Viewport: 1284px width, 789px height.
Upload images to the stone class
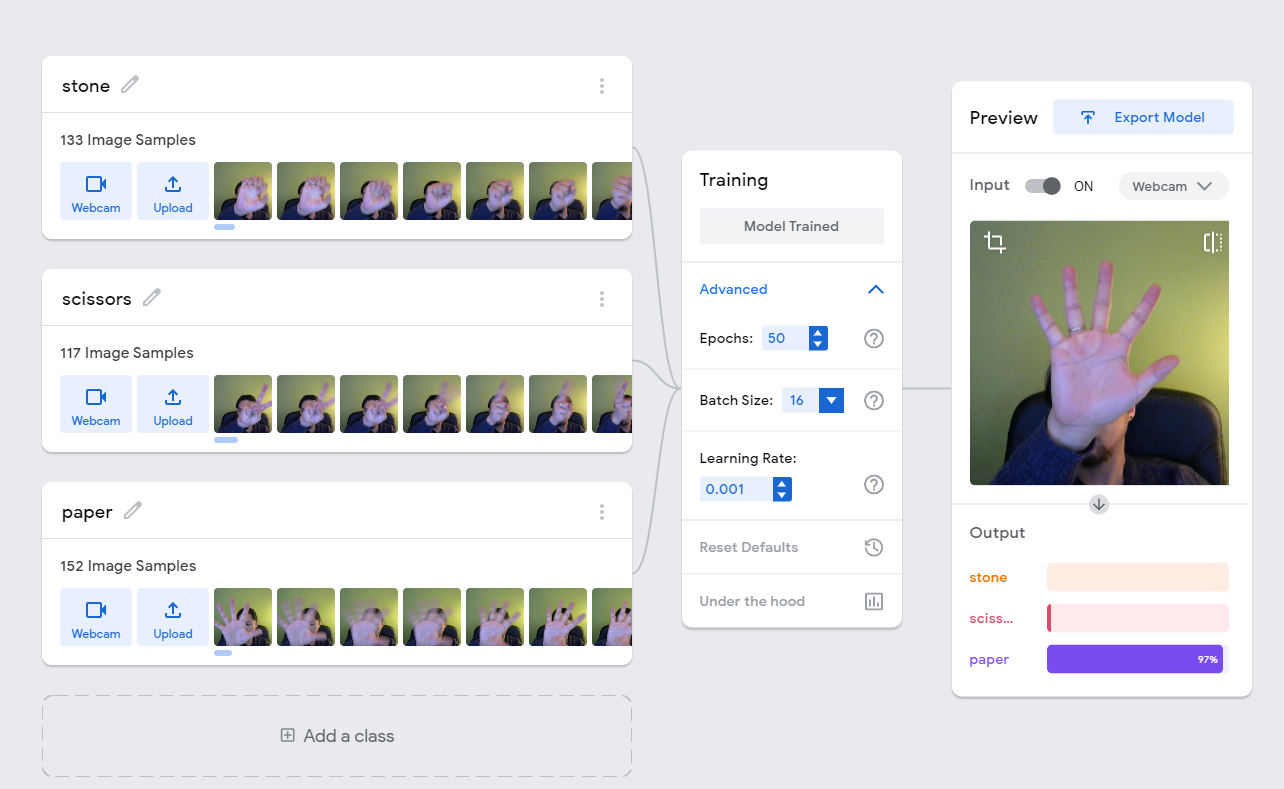[173, 191]
